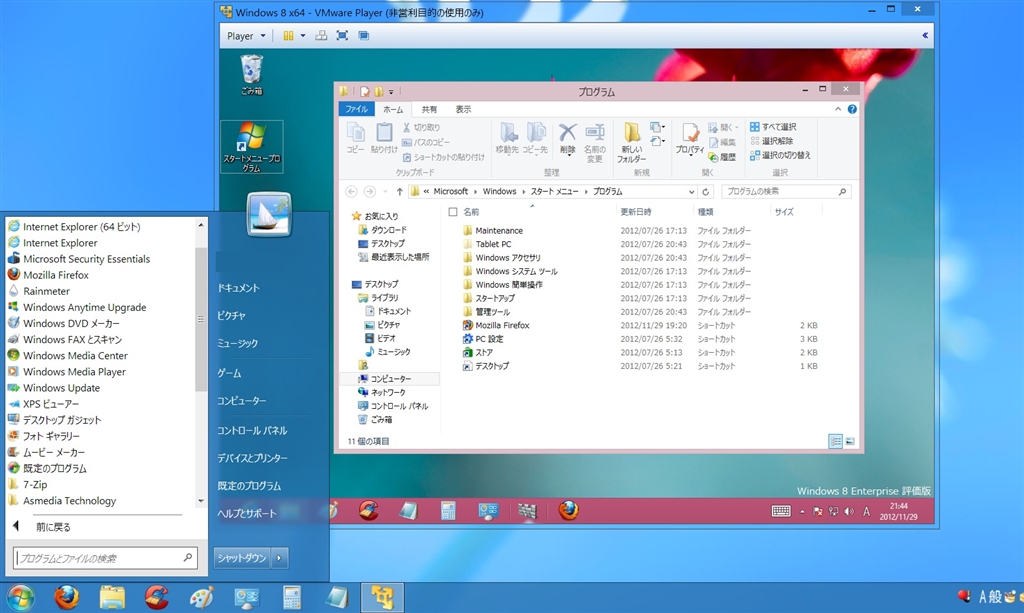1024x613 pixels.
Task: Open Firefox in the guest Windows 8 taskbar
Action: tap(568, 511)
